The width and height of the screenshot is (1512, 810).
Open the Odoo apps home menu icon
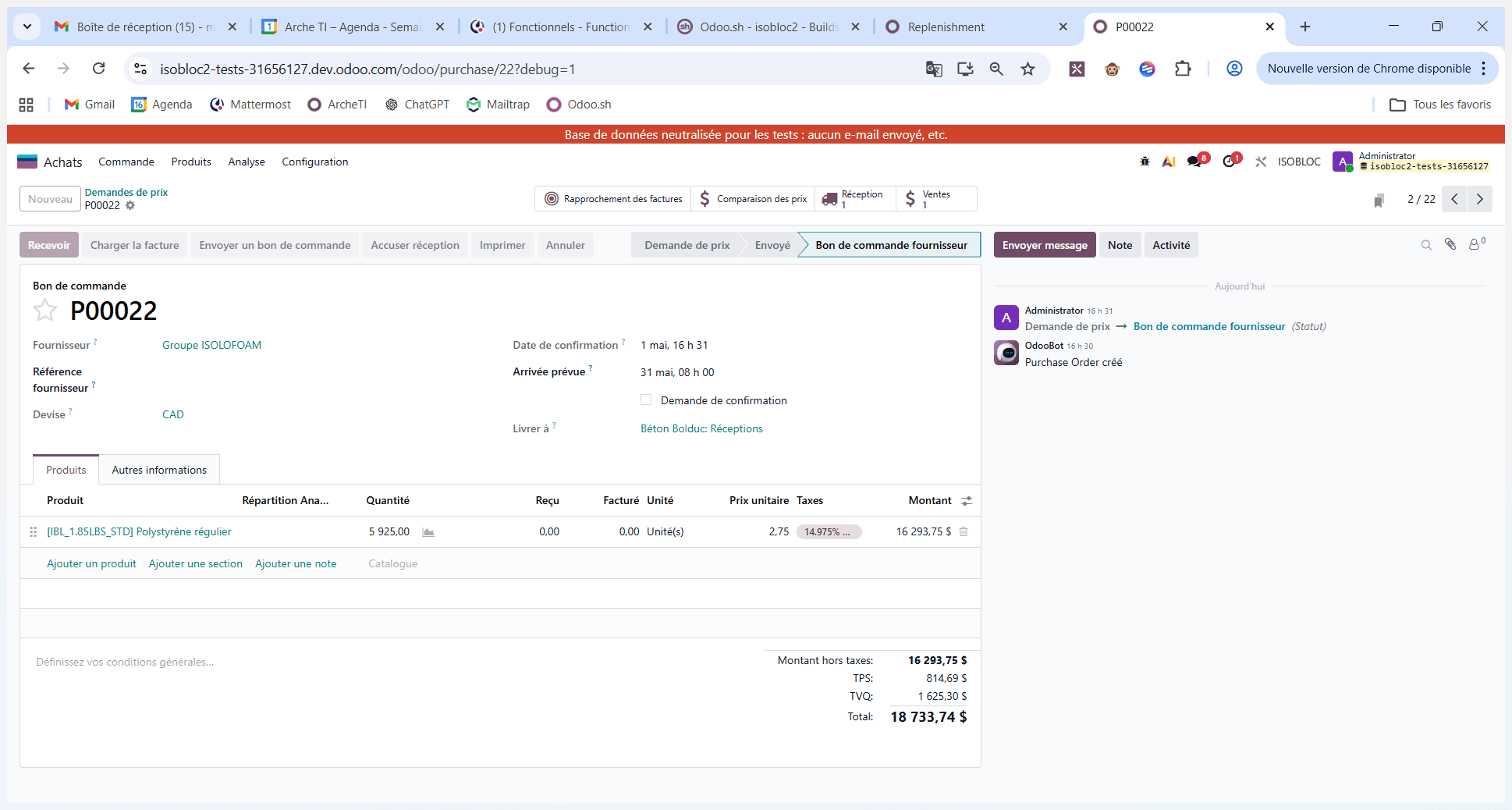(27, 162)
